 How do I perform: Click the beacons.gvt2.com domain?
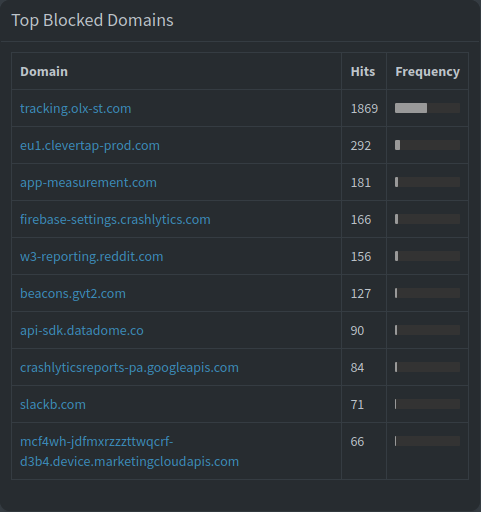[73, 294]
